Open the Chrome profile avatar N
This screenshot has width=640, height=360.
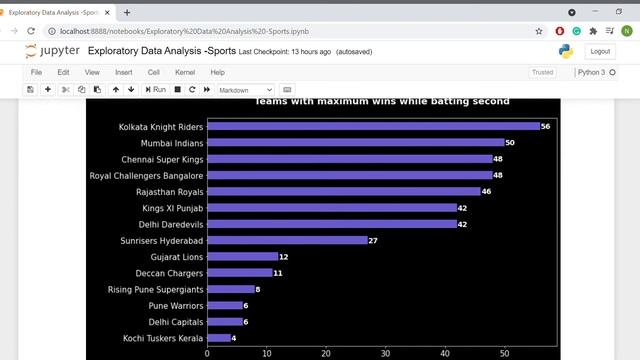627,31
